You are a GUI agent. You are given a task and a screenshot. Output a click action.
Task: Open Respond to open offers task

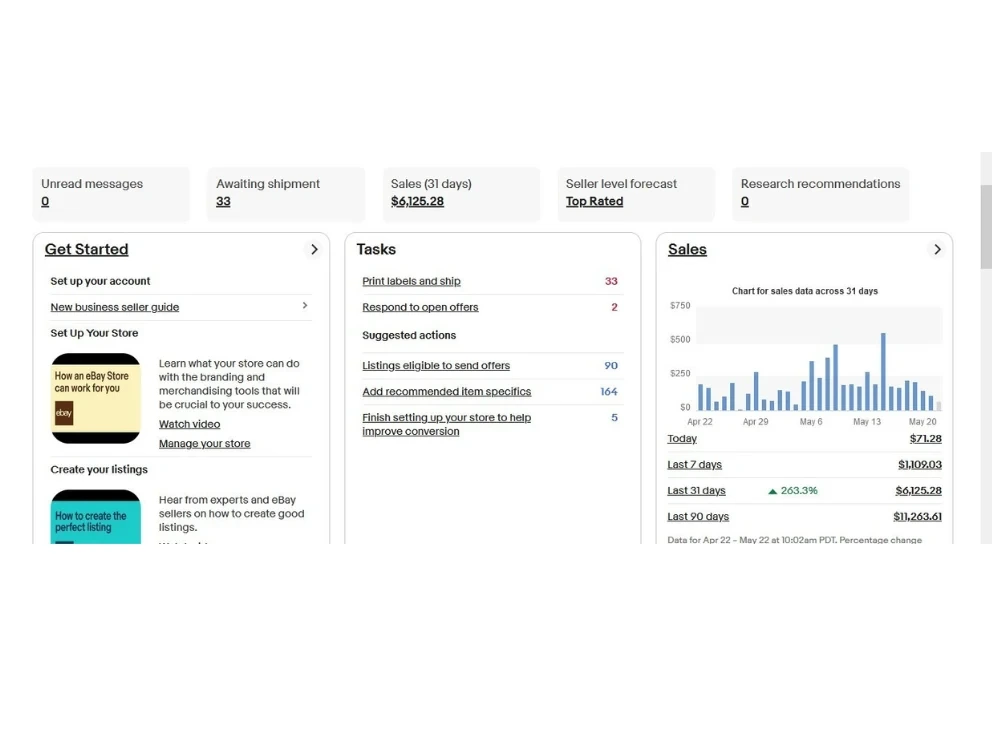(420, 307)
